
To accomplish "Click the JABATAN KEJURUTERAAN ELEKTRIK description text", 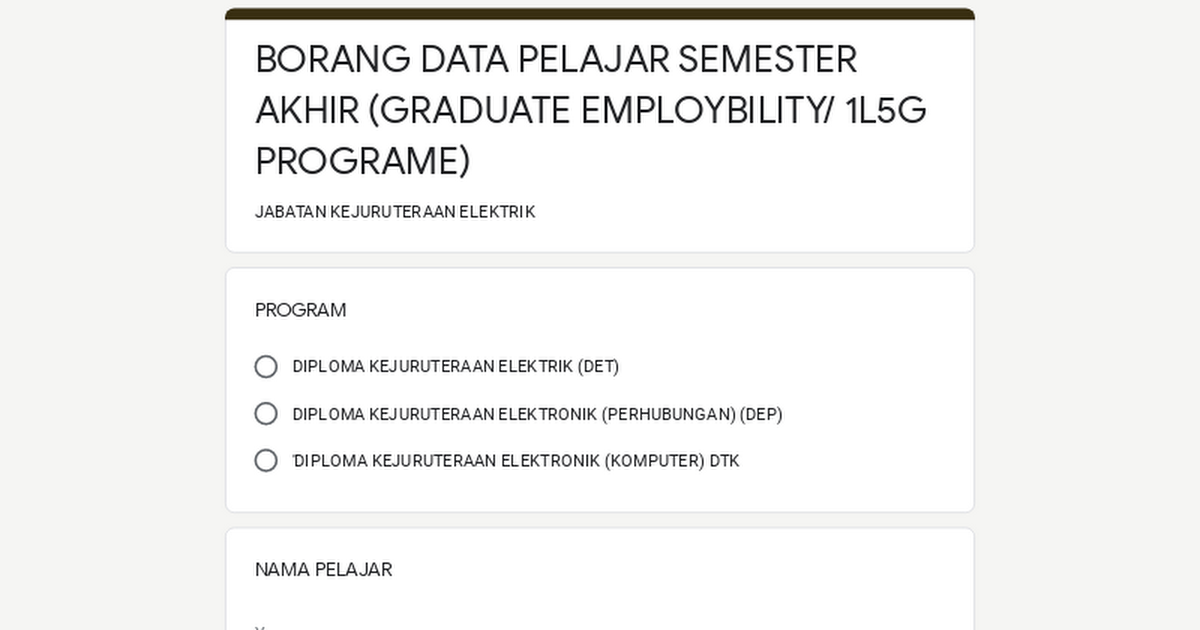I will click(395, 212).
